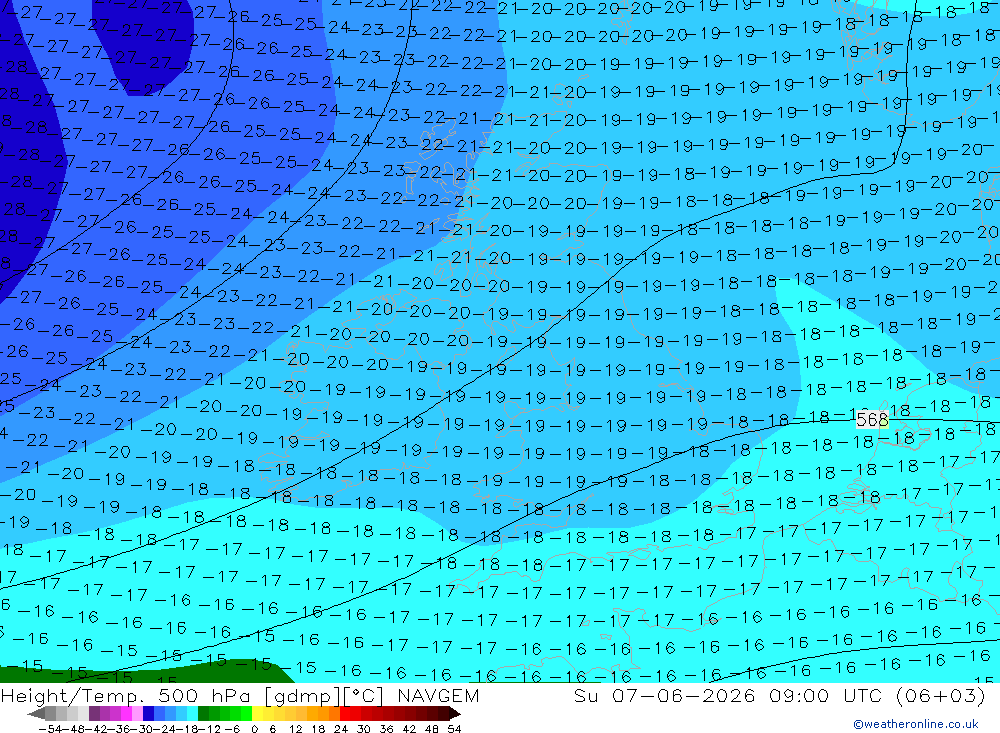Select the 'Height/Temp. 500 hPa' title text
The image size is (1000, 733).
[x=126, y=696]
